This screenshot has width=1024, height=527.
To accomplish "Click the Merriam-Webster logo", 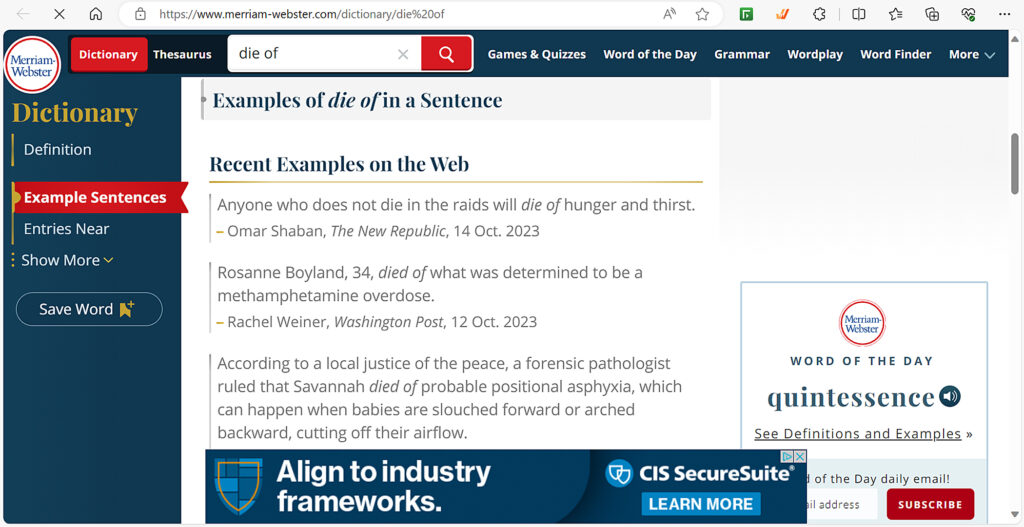I will click(33, 65).
